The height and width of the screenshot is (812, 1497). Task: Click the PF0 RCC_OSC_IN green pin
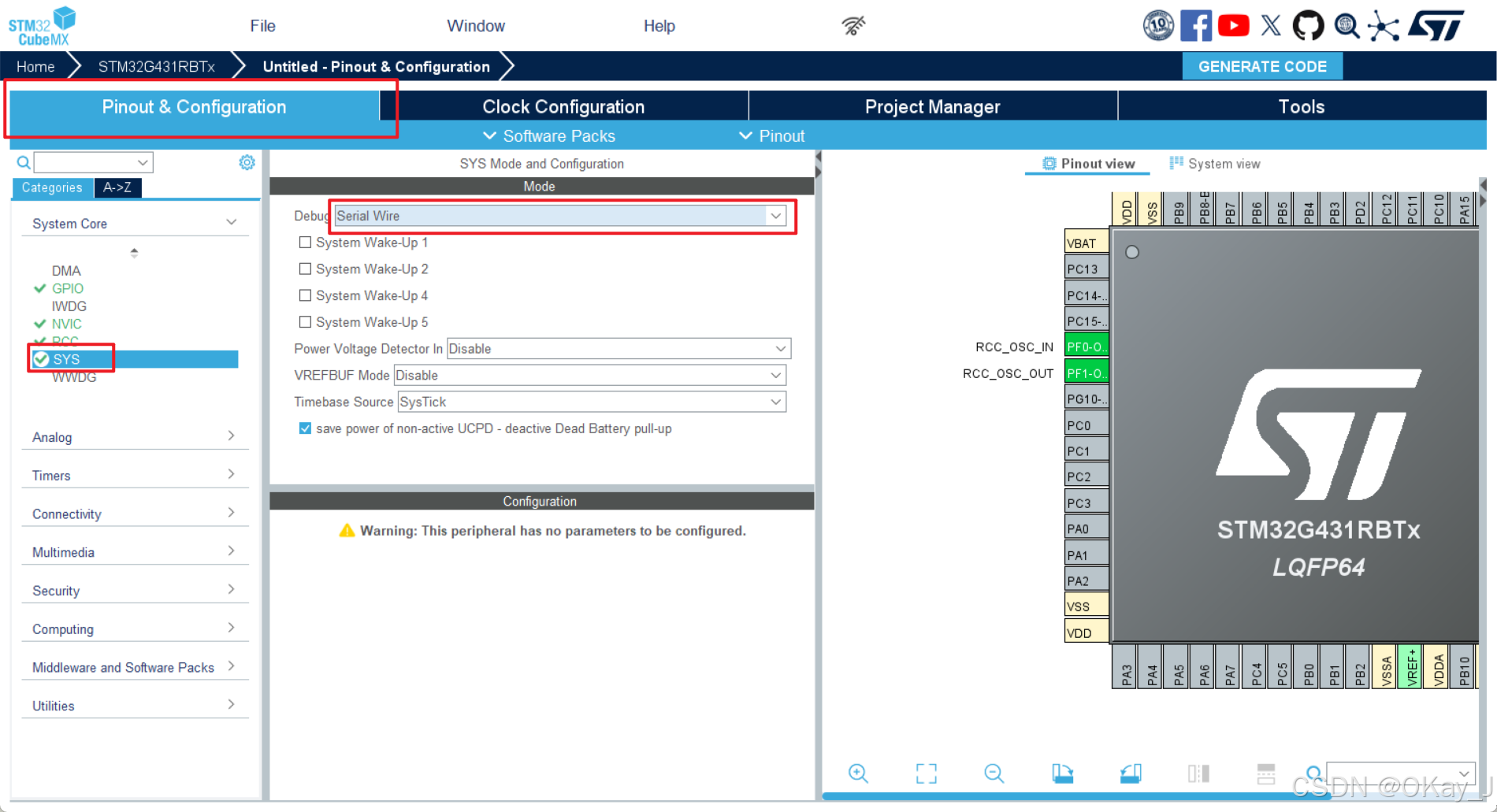click(x=1087, y=347)
